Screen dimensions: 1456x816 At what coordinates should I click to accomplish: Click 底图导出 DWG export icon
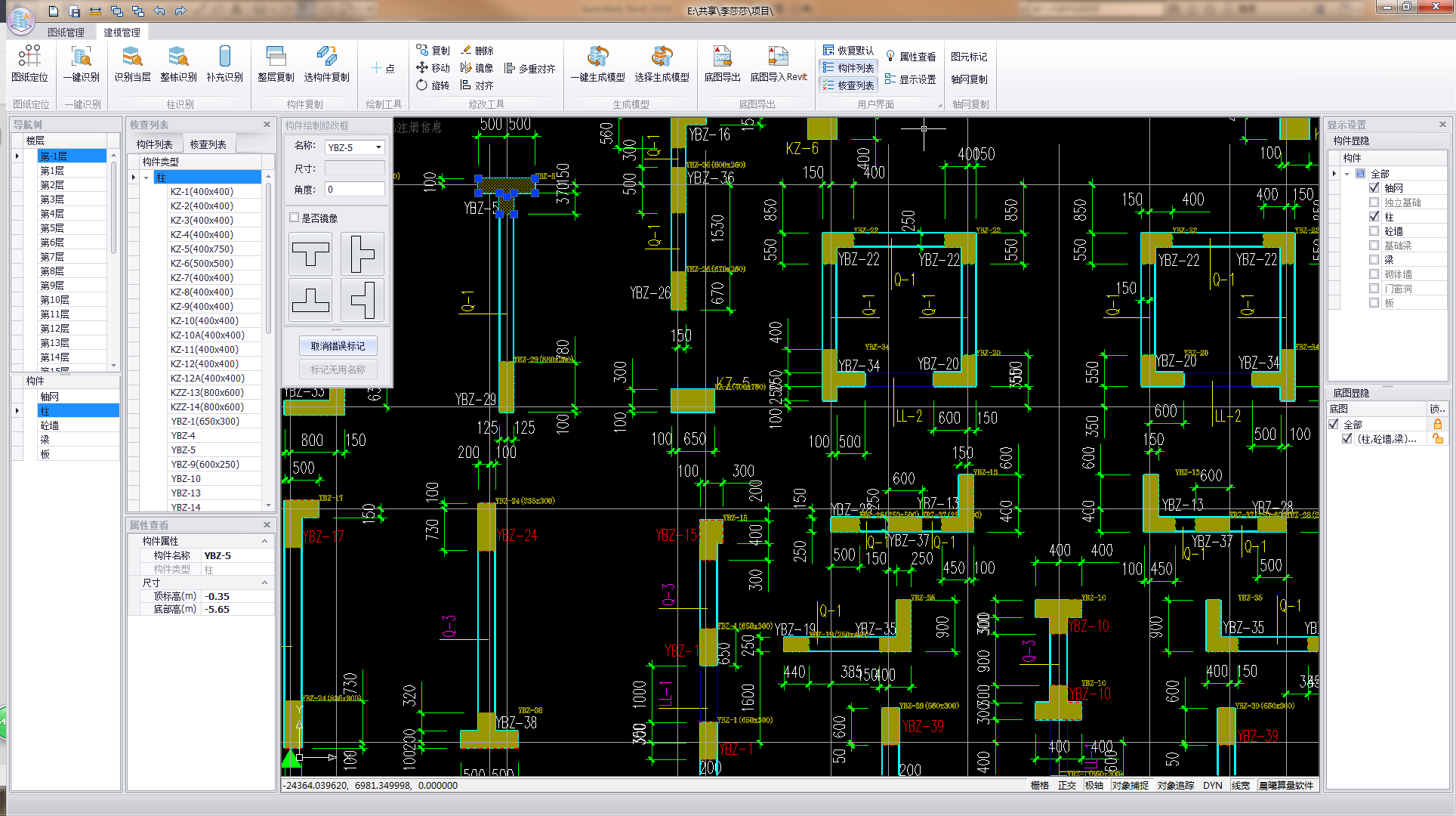pyautogui.click(x=722, y=63)
